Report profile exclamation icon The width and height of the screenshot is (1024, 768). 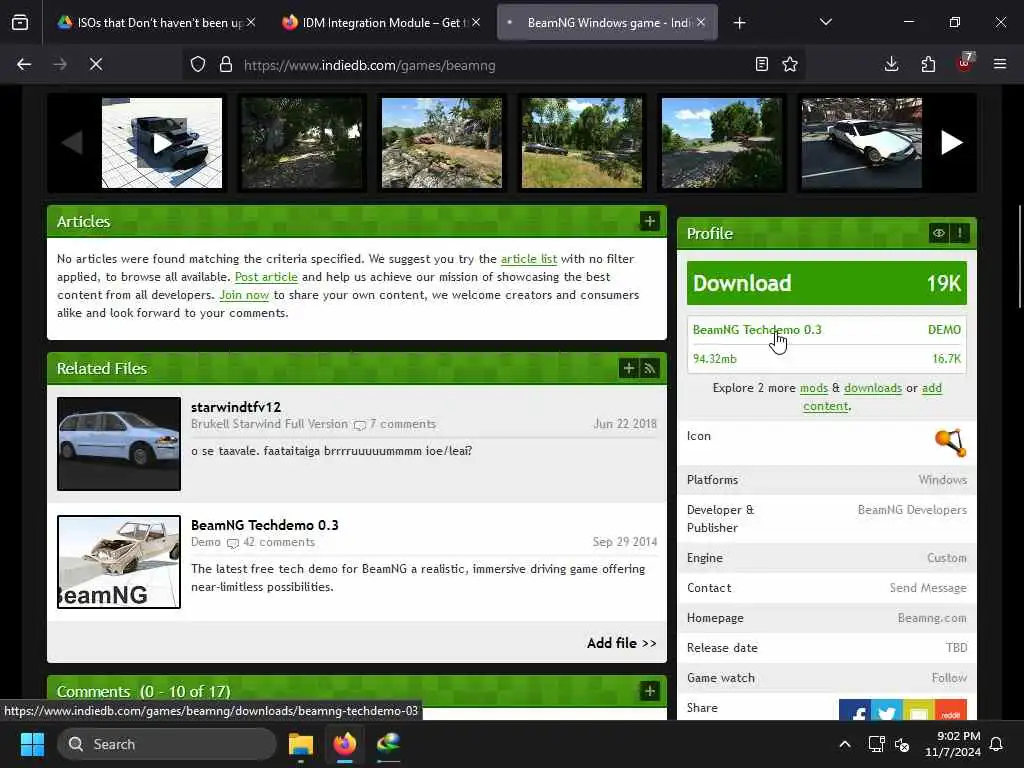coord(960,233)
